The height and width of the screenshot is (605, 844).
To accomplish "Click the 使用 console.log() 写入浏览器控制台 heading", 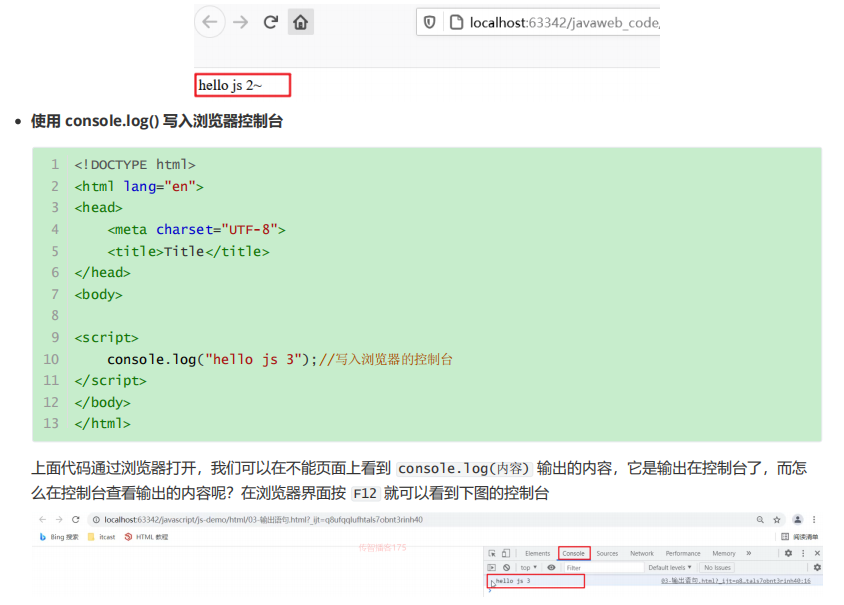I will (157, 121).
